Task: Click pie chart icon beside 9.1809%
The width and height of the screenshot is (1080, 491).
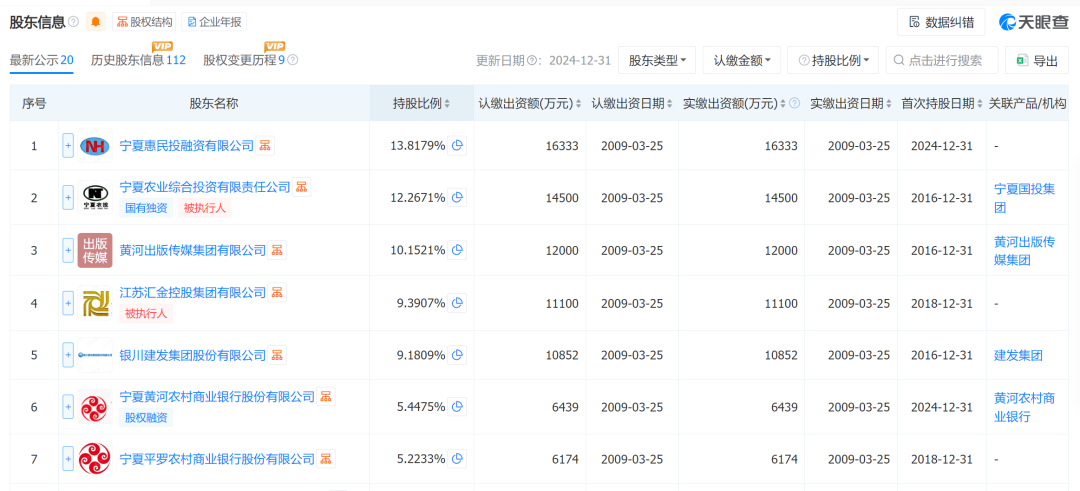Action: tap(457, 355)
